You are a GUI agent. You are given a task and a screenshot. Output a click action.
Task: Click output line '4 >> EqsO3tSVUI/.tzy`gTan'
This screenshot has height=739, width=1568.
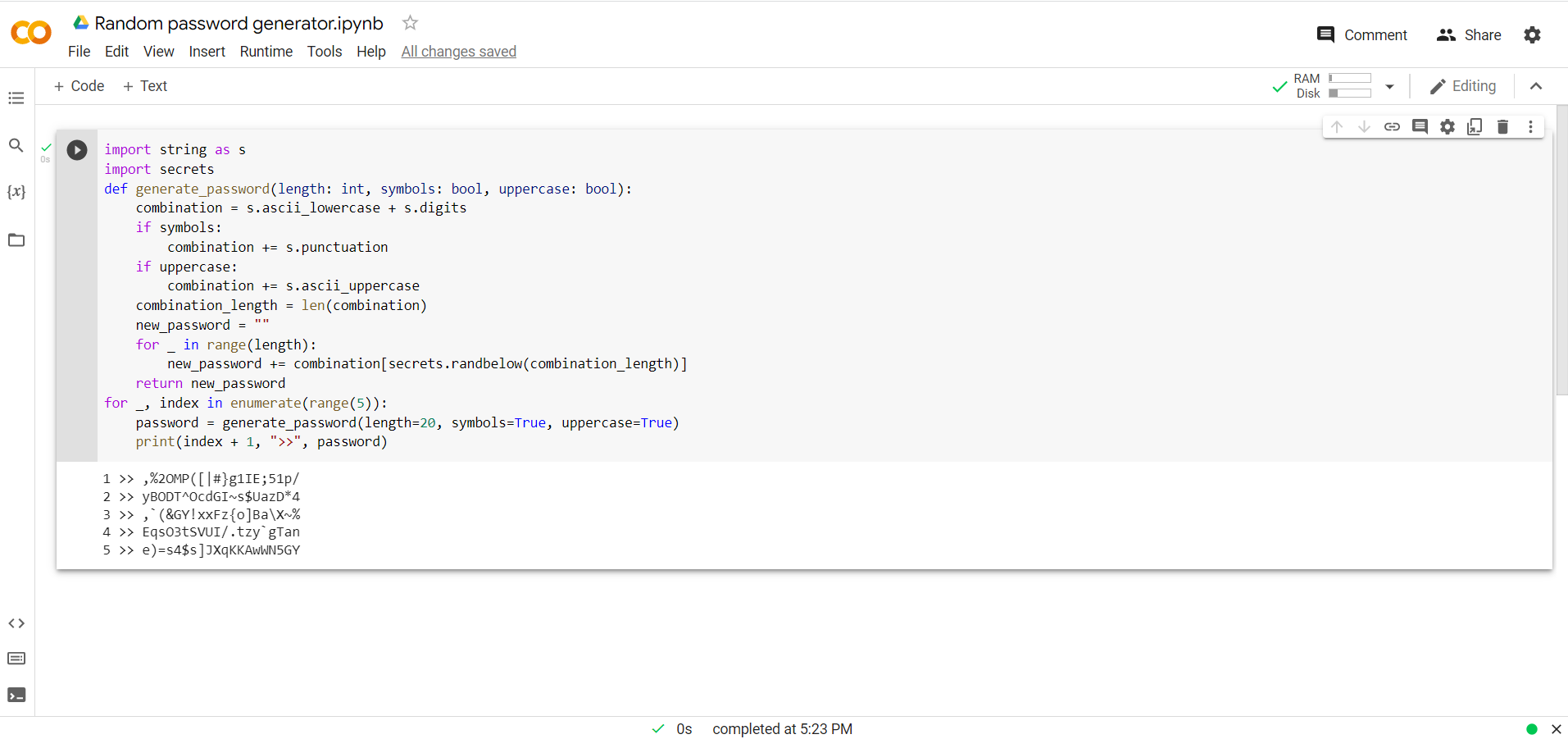click(202, 532)
